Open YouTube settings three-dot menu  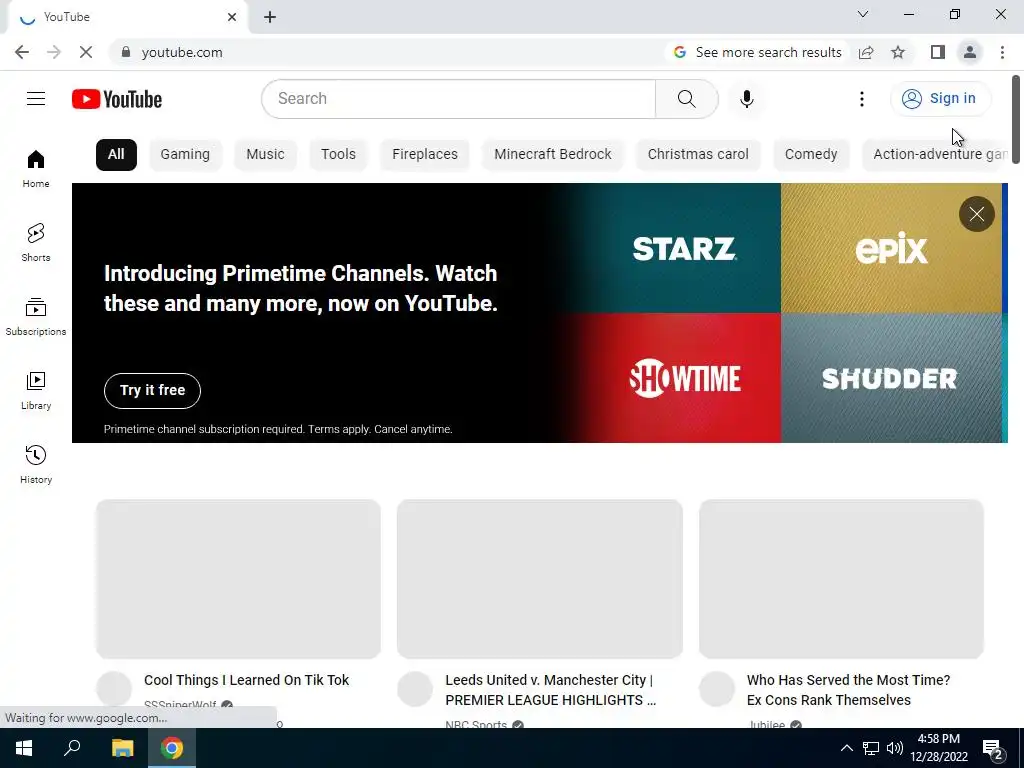(862, 99)
